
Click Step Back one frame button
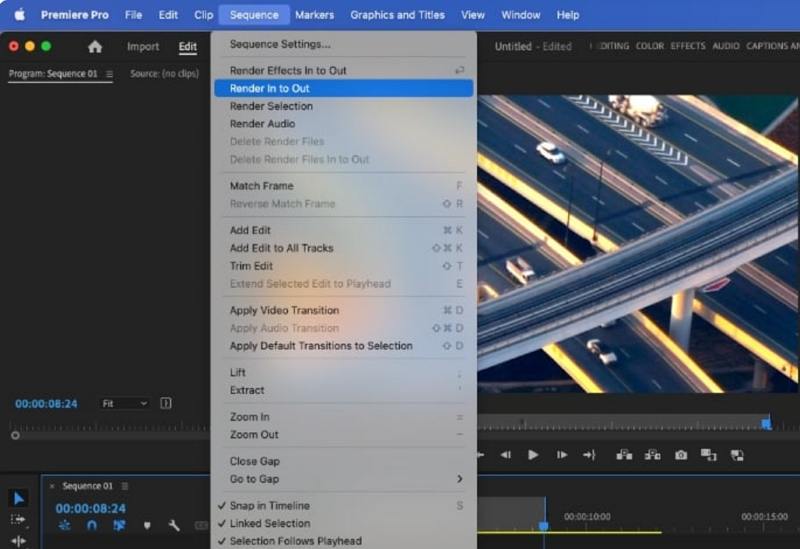[506, 455]
